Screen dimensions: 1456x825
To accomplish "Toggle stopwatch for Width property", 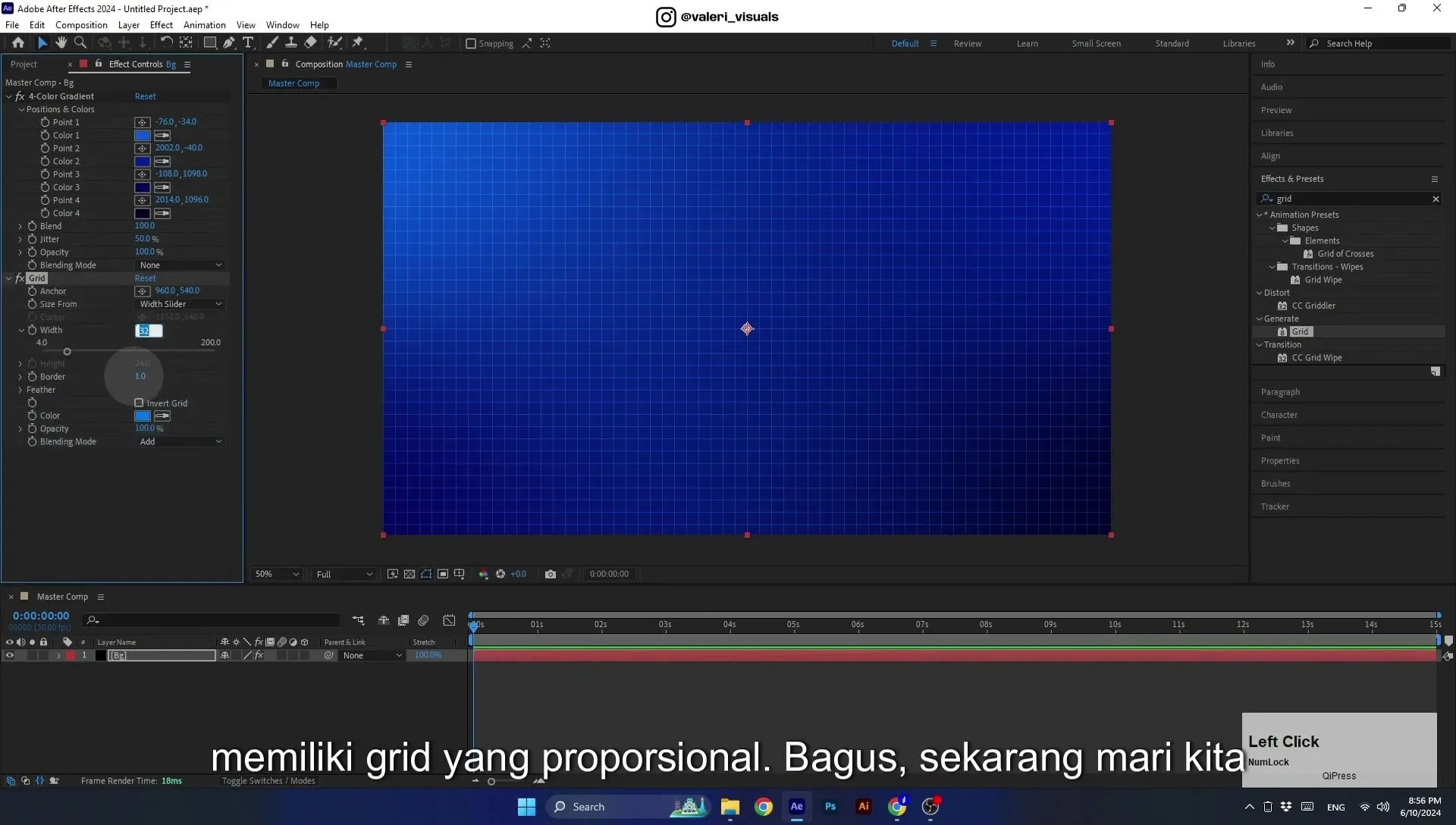I will point(33,330).
